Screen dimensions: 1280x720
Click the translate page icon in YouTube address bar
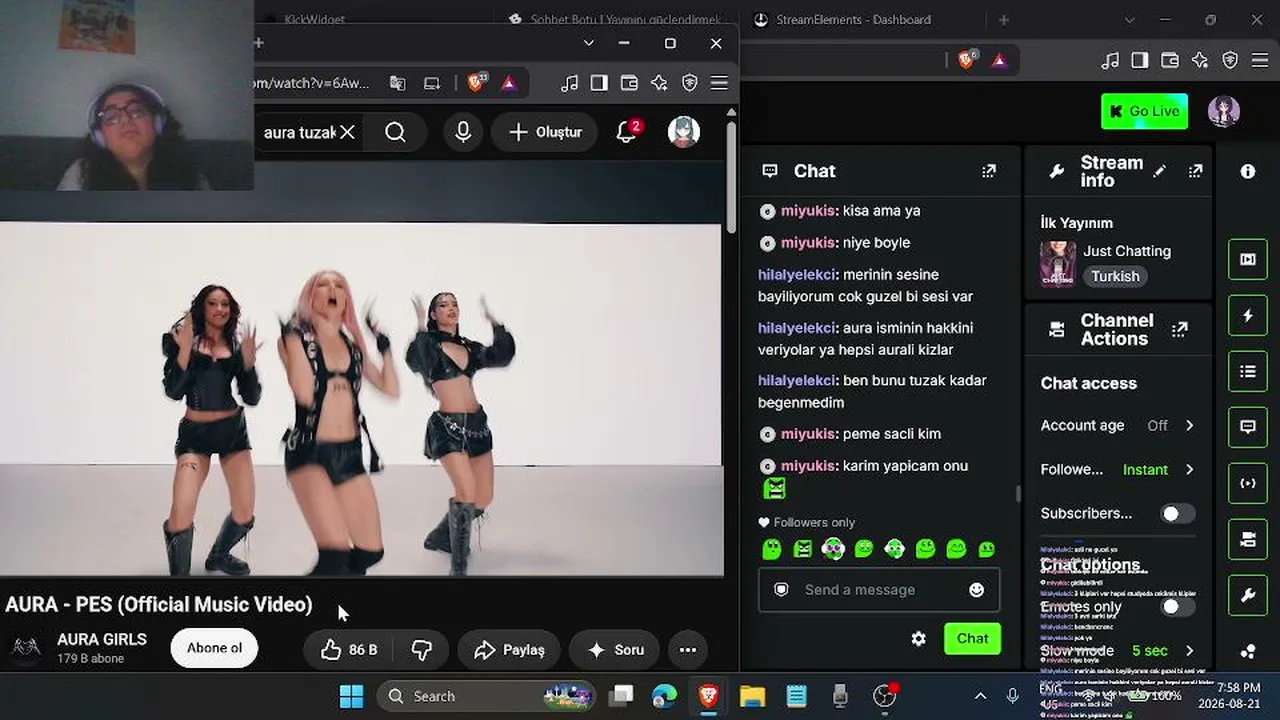[398, 83]
